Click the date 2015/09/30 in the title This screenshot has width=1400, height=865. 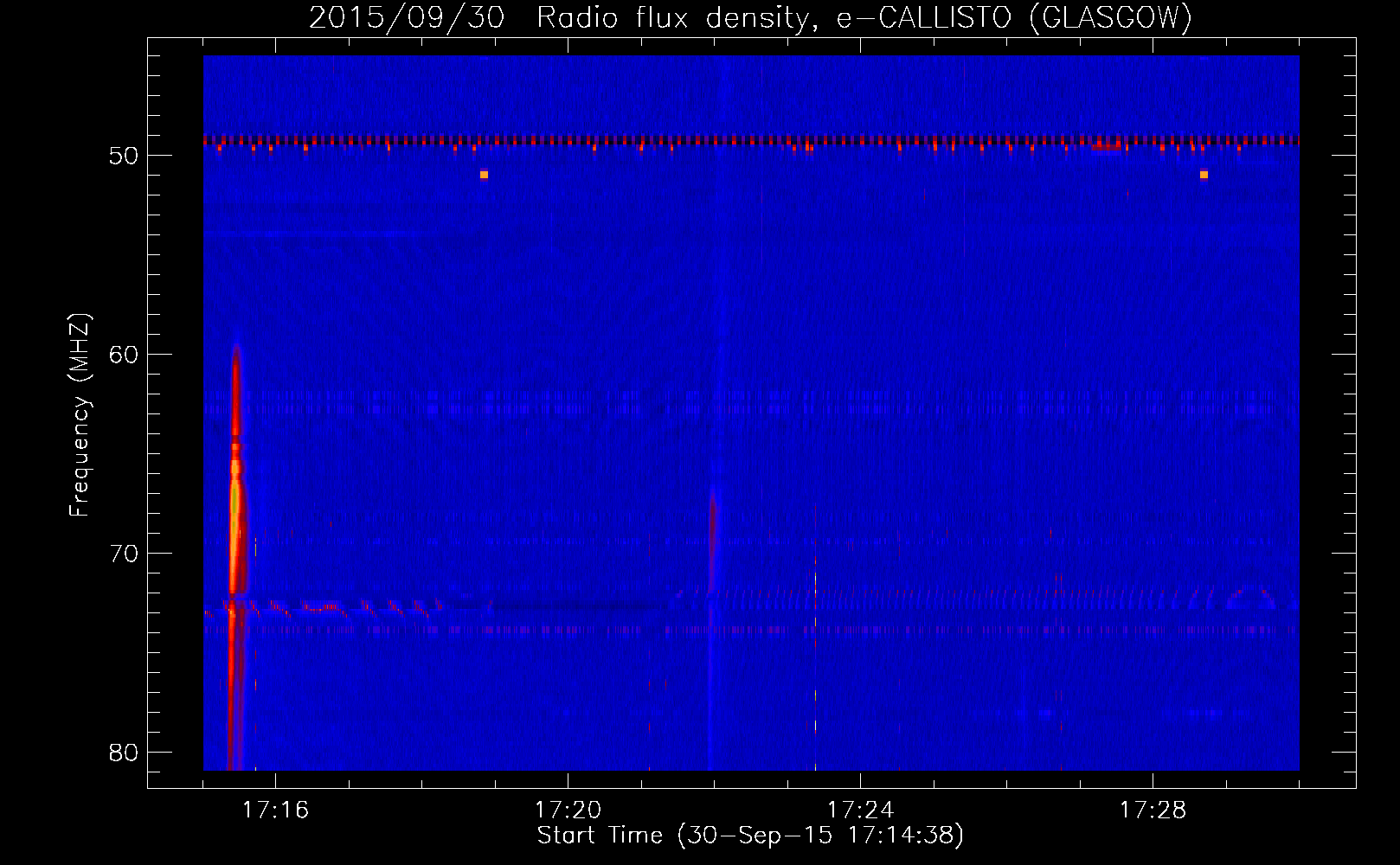407,17
